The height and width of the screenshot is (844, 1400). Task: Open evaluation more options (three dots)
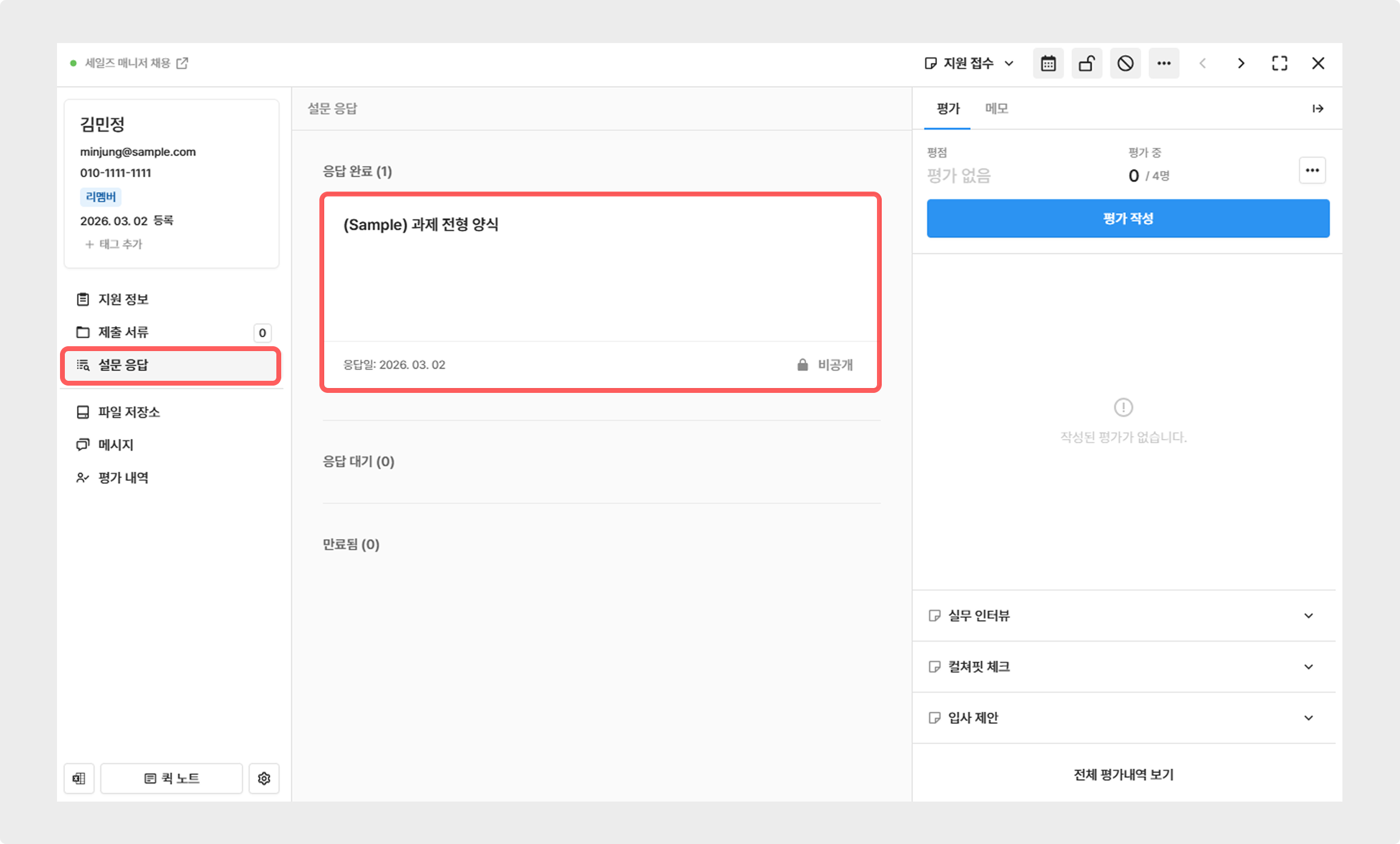pyautogui.click(x=1312, y=170)
